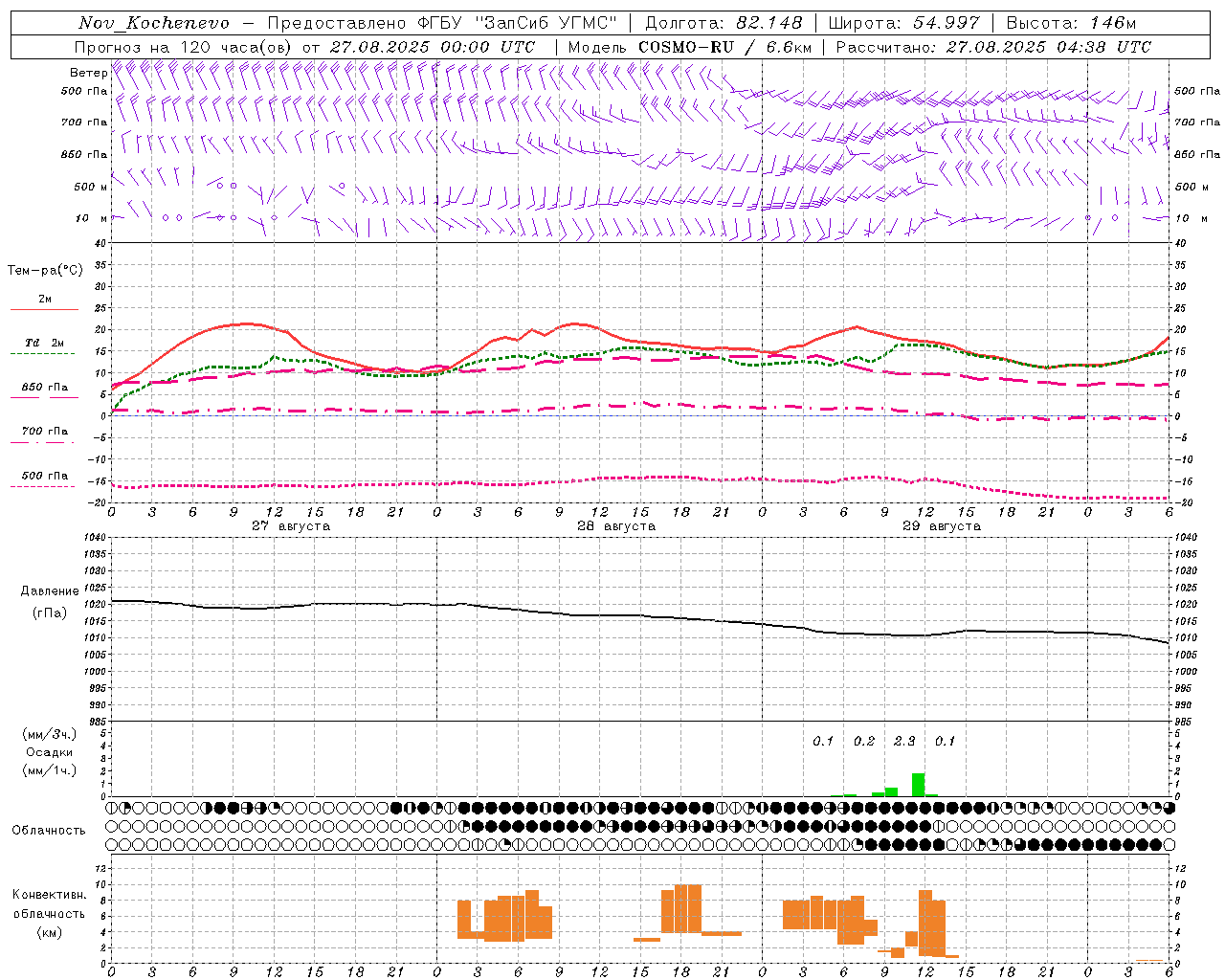Click the black pressure curve line
Screen dimensions: 1225x980
tap(639, 615)
